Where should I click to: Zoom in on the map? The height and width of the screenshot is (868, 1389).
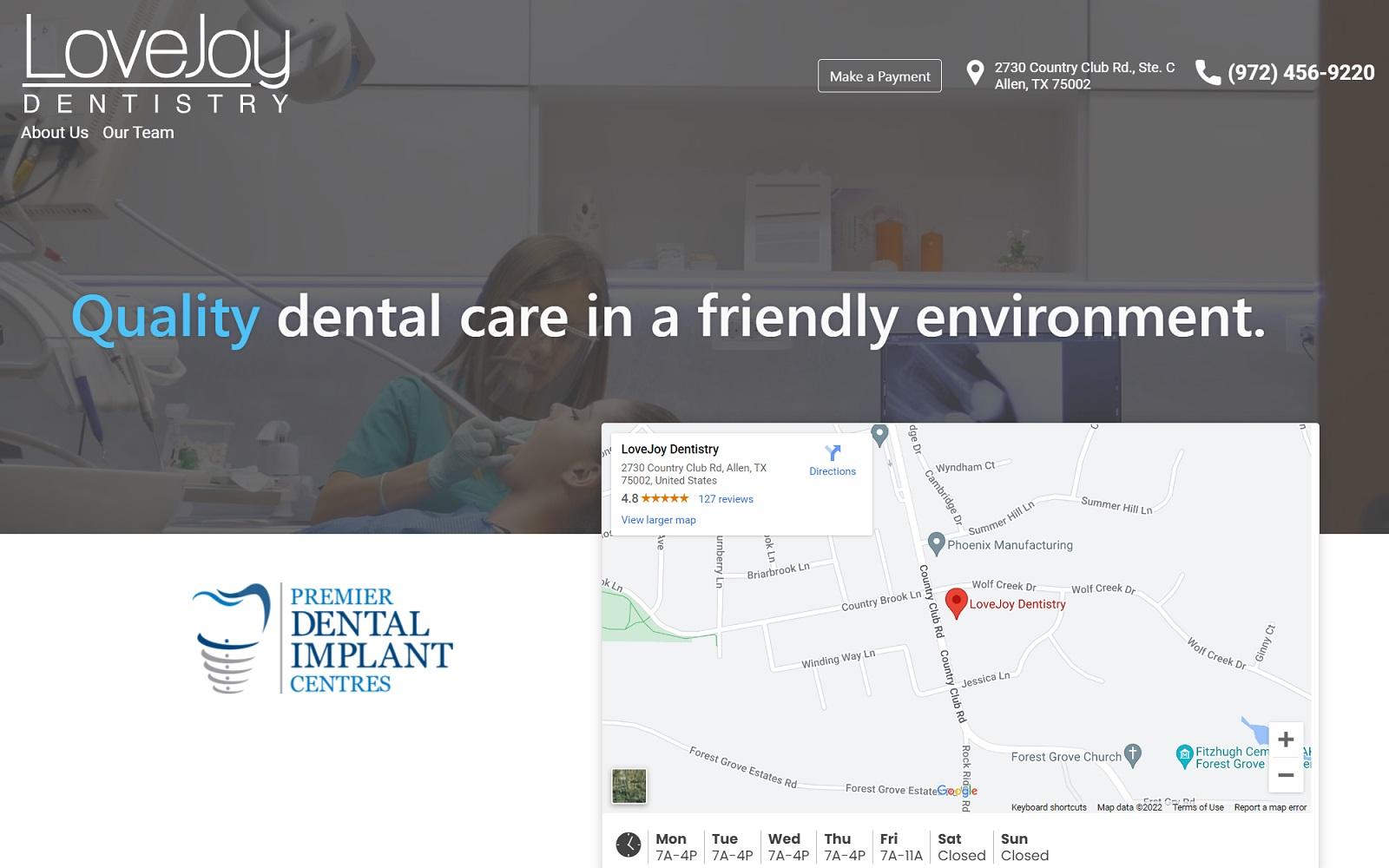1286,740
